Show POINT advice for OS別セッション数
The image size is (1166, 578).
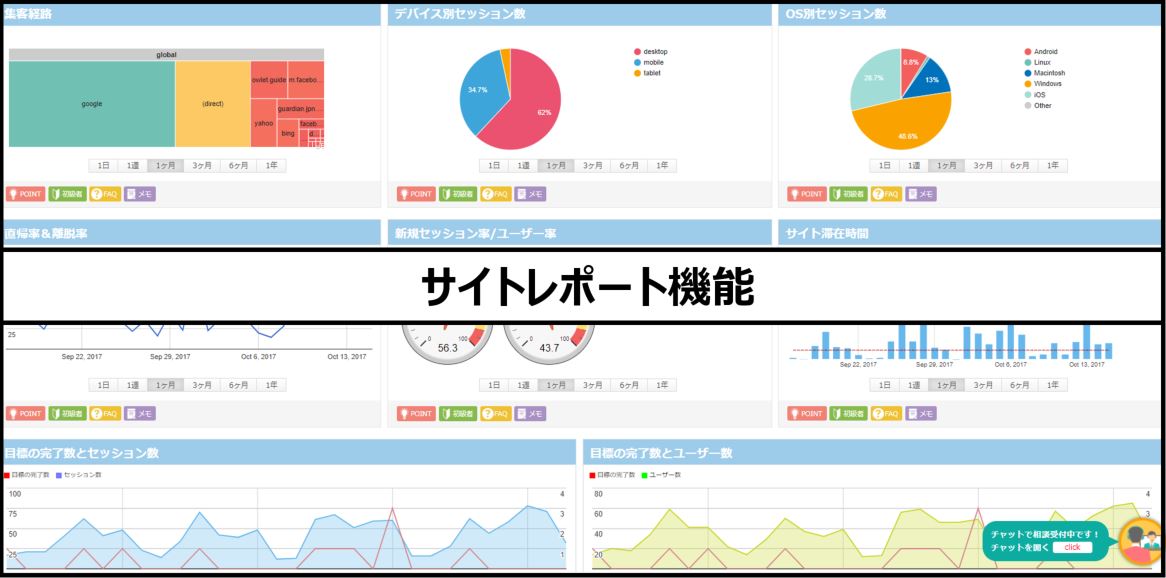coord(808,194)
